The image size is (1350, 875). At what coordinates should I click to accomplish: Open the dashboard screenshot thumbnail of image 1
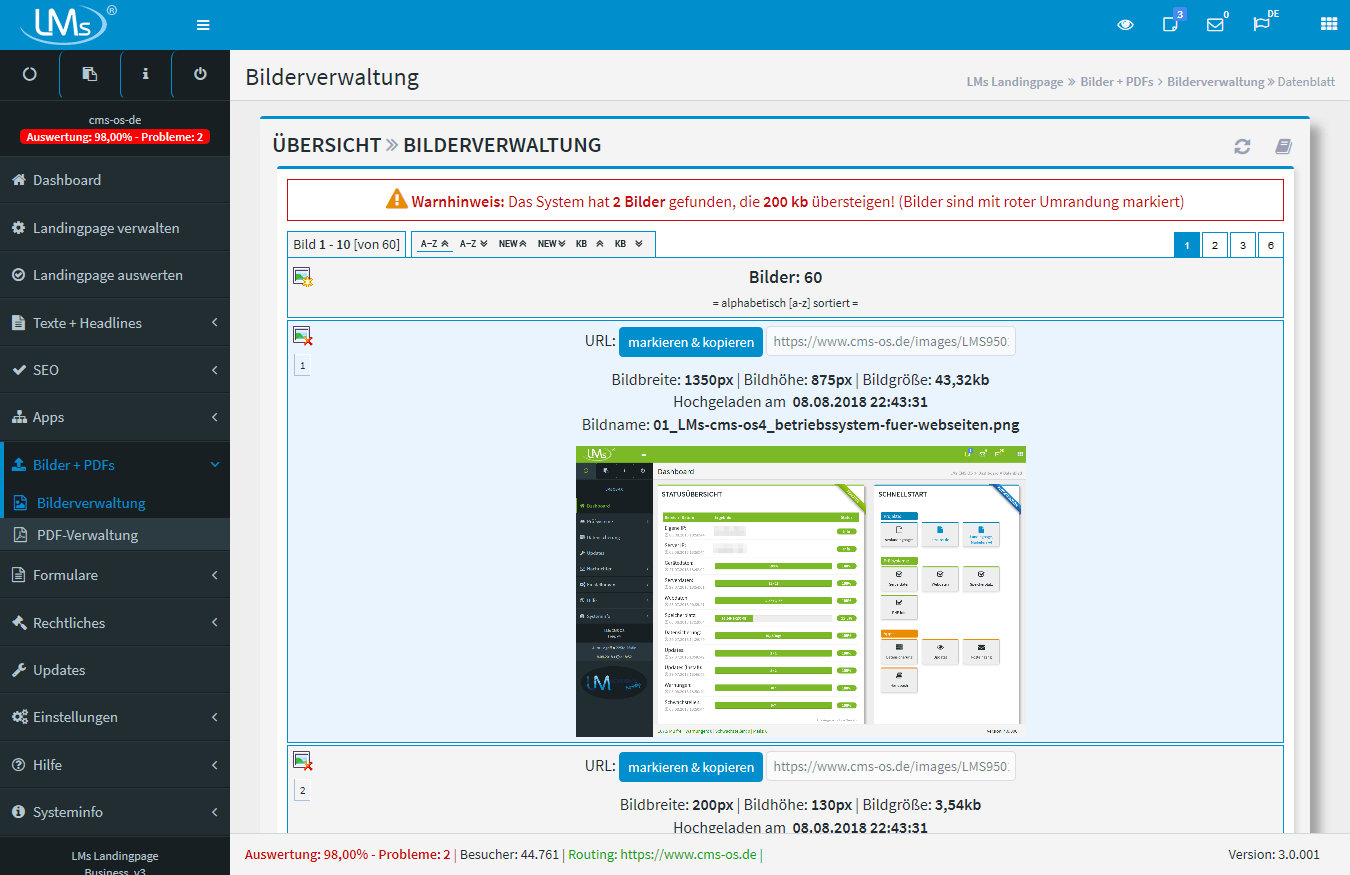(801, 592)
